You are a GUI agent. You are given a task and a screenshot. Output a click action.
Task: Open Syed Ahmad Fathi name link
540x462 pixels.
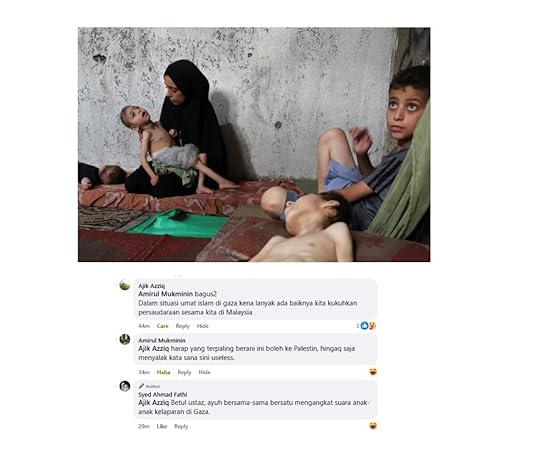pos(163,395)
